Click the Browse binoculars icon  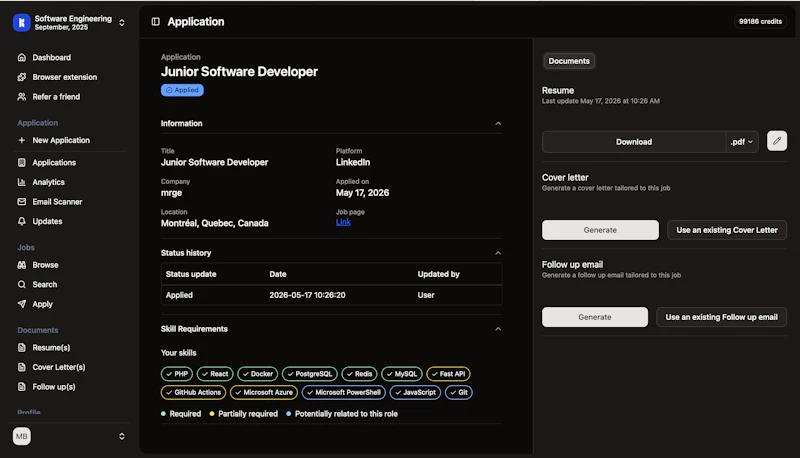(21, 265)
